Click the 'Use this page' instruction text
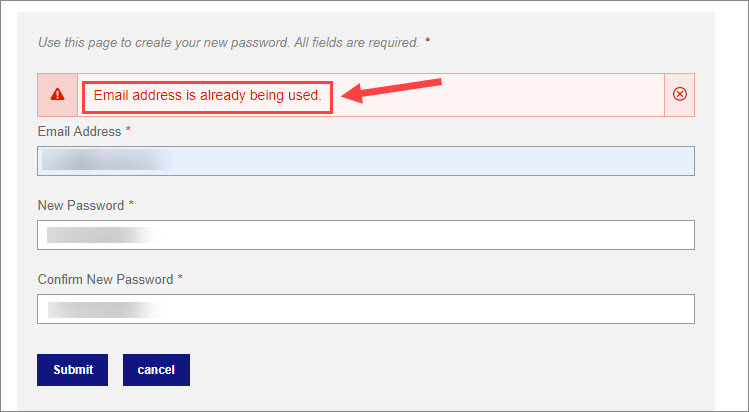Image resolution: width=749 pixels, height=412 pixels. point(228,42)
